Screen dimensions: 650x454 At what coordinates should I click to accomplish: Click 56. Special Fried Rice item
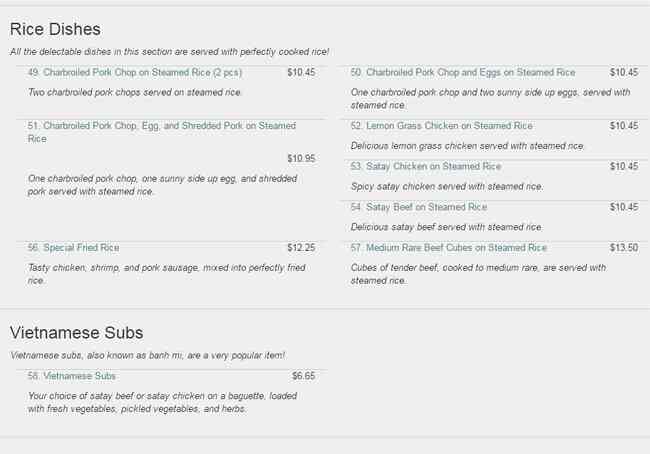pos(73,247)
